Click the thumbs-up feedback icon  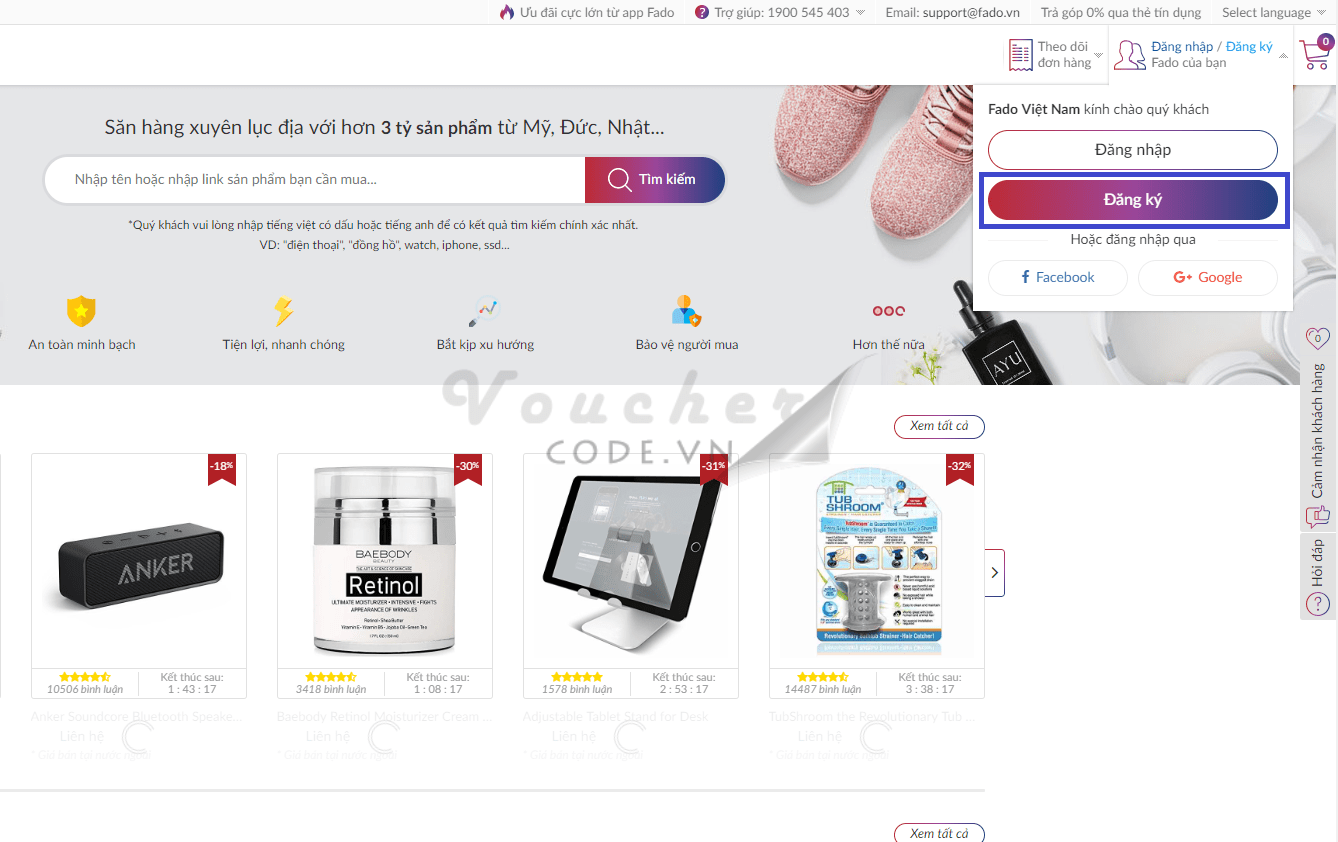coord(1317,517)
